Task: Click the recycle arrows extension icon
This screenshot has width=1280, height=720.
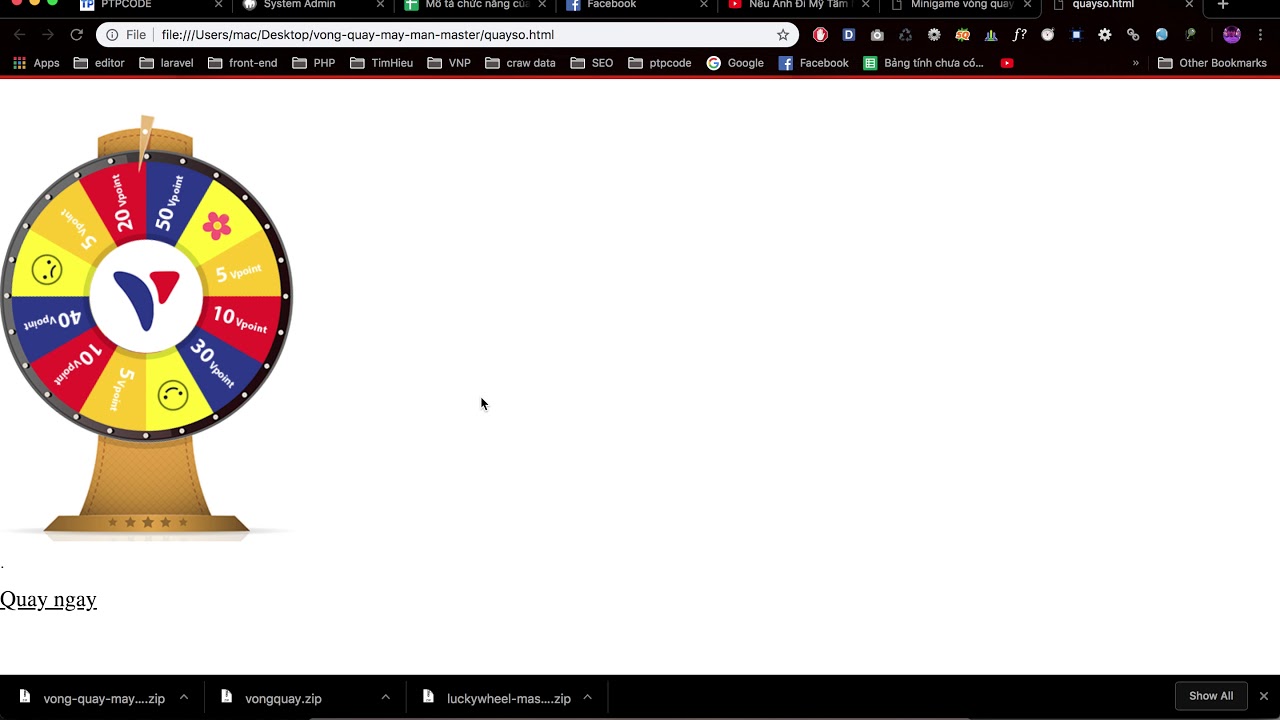Action: pyautogui.click(x=905, y=35)
